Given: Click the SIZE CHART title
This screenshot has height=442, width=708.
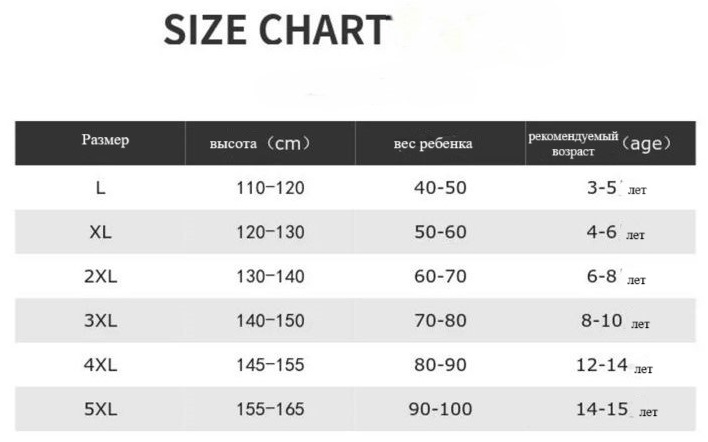Looking at the screenshot, I should (276, 30).
